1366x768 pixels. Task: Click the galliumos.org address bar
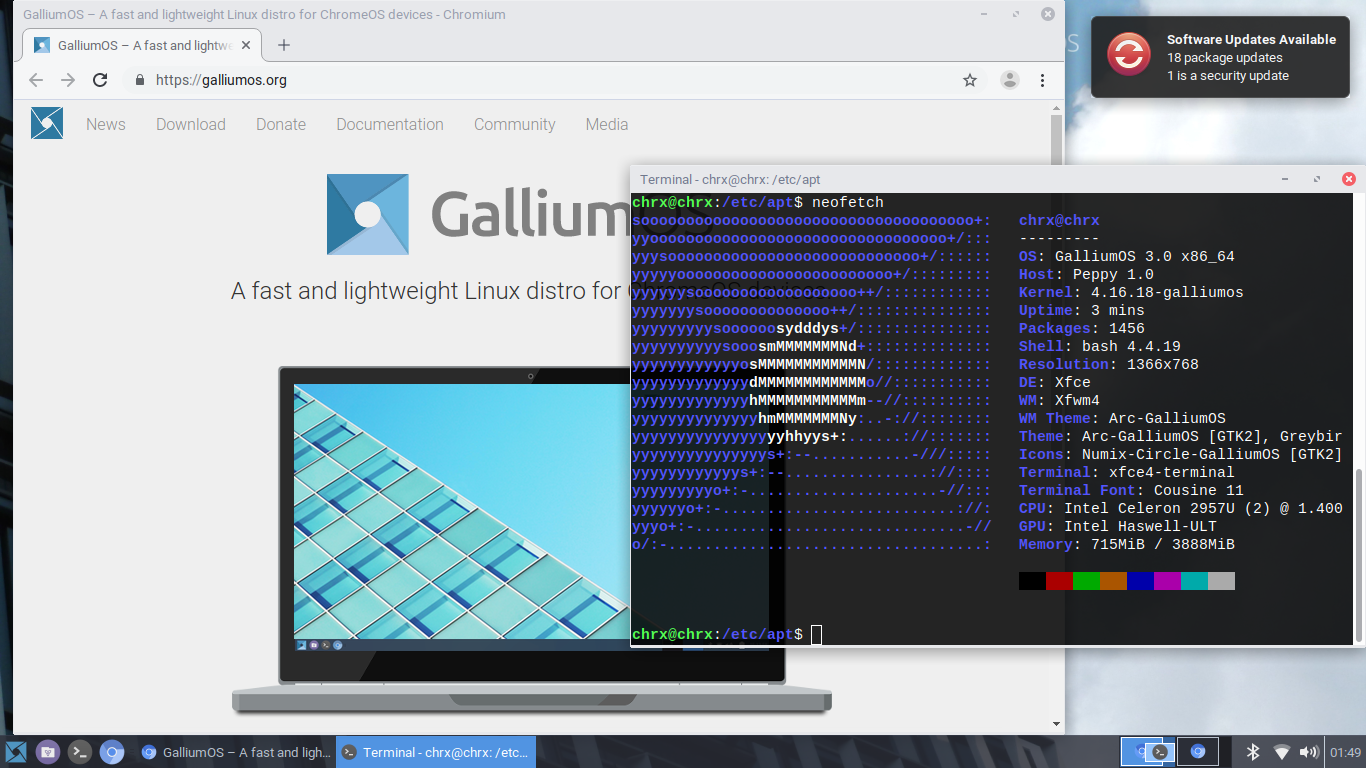(x=555, y=80)
